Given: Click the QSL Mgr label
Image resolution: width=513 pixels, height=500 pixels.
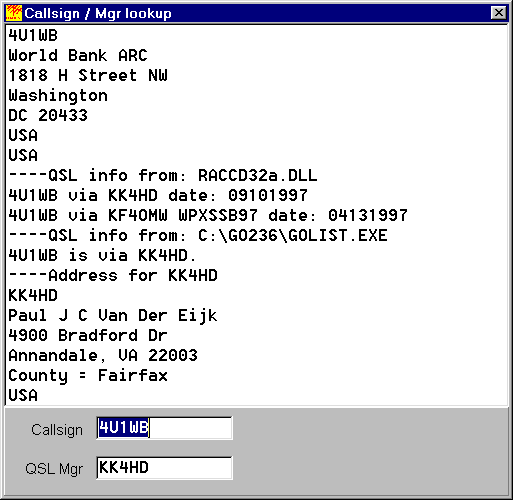Looking at the screenshot, I should (x=54, y=469).
